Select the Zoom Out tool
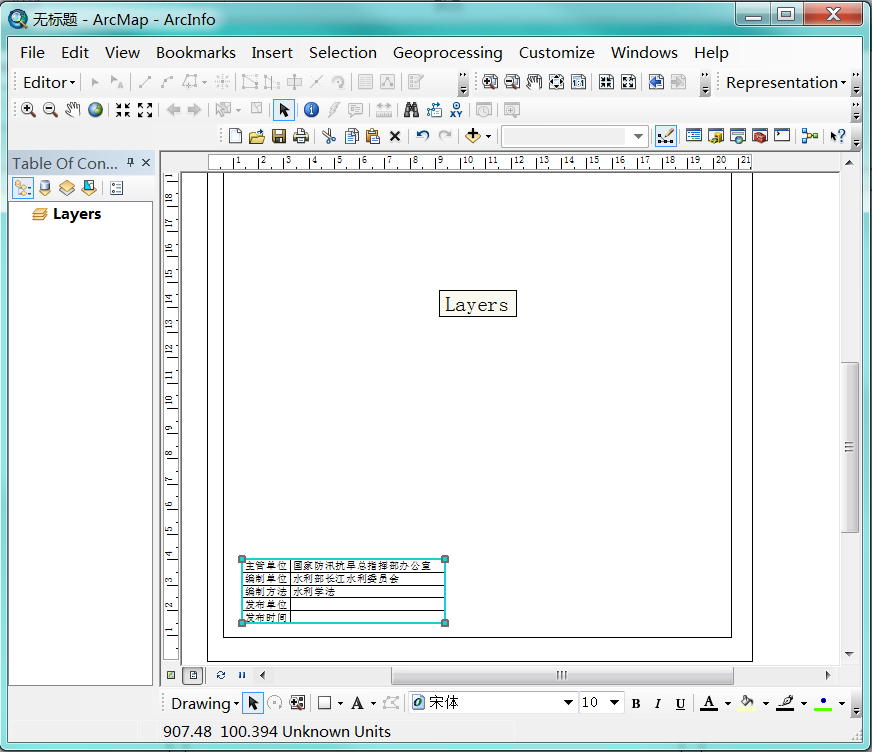 coord(50,110)
